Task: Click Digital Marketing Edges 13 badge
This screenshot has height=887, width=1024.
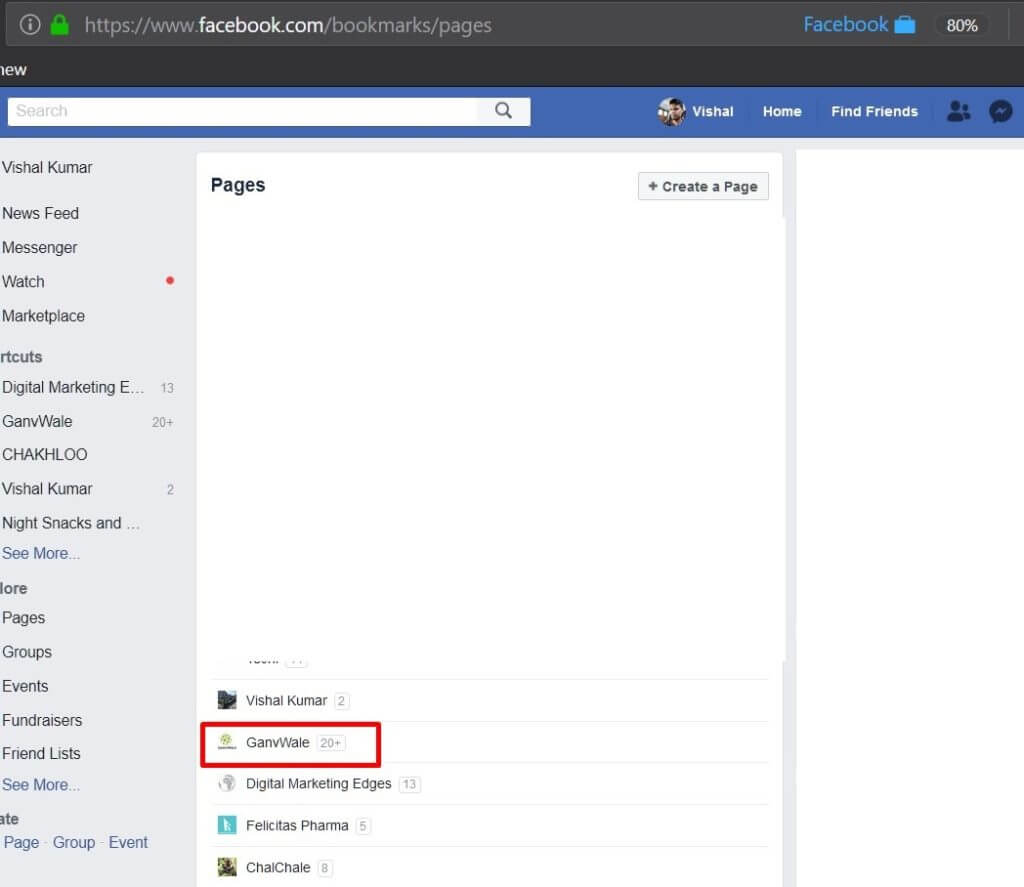Action: coord(409,784)
